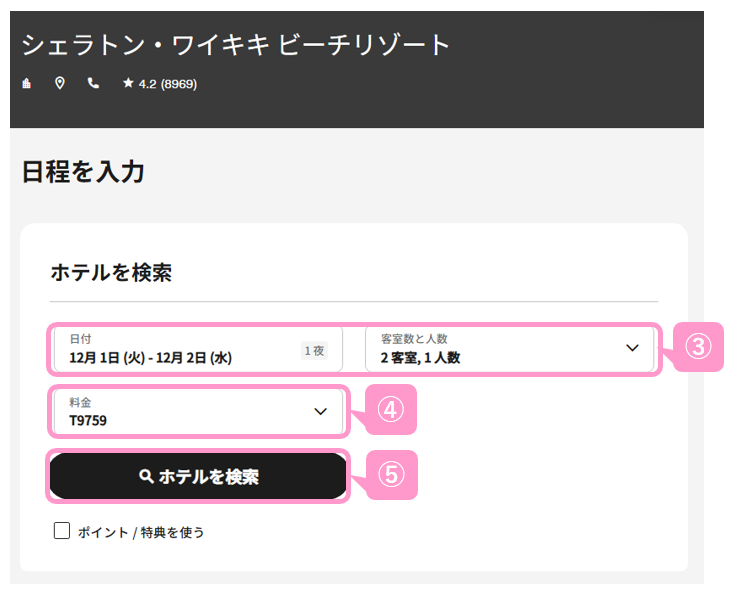The height and width of the screenshot is (594, 732).
Task: Click the 日程を入力 heading
Action: 83,171
